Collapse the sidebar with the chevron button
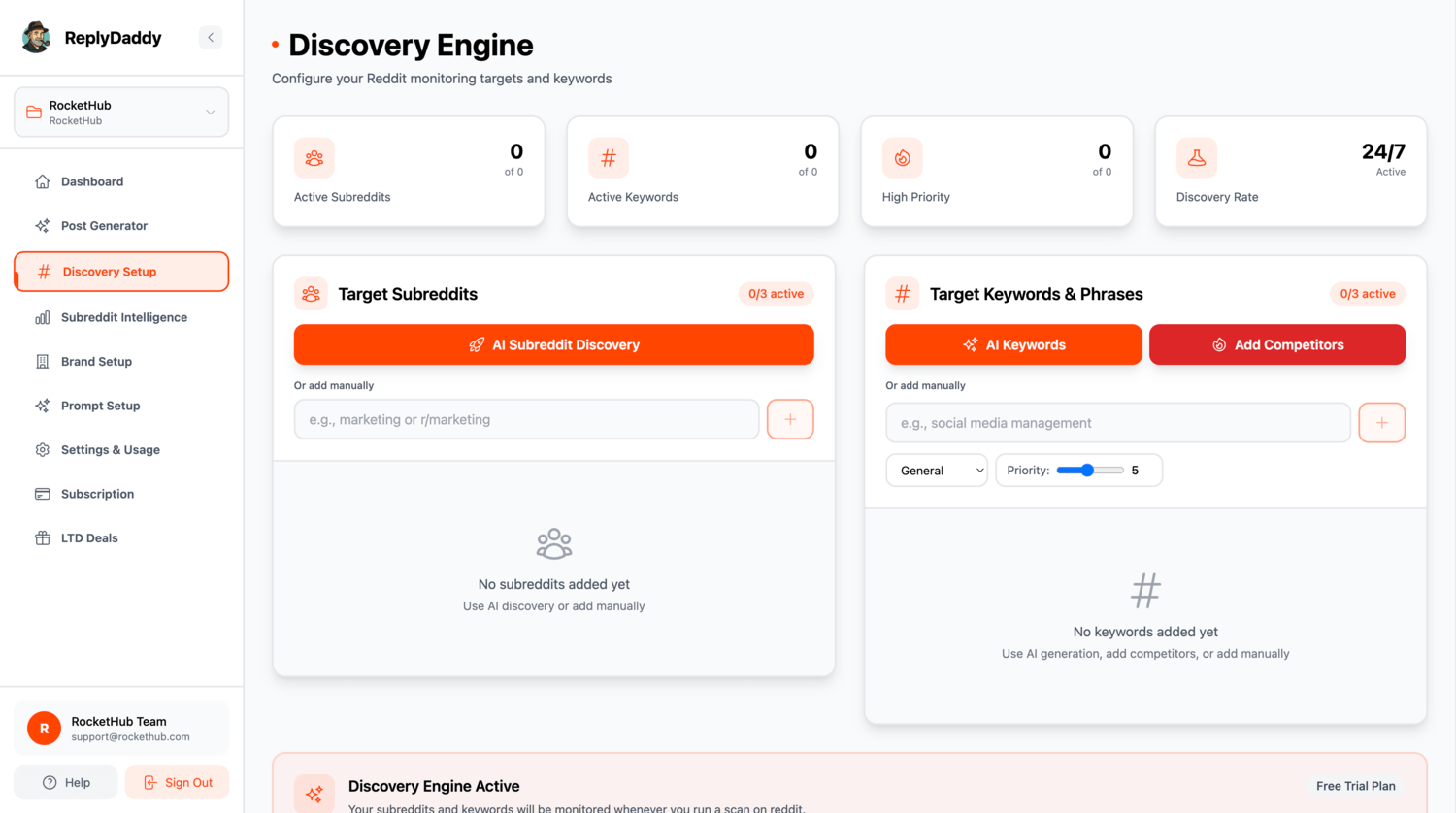The width and height of the screenshot is (1456, 813). (x=211, y=38)
